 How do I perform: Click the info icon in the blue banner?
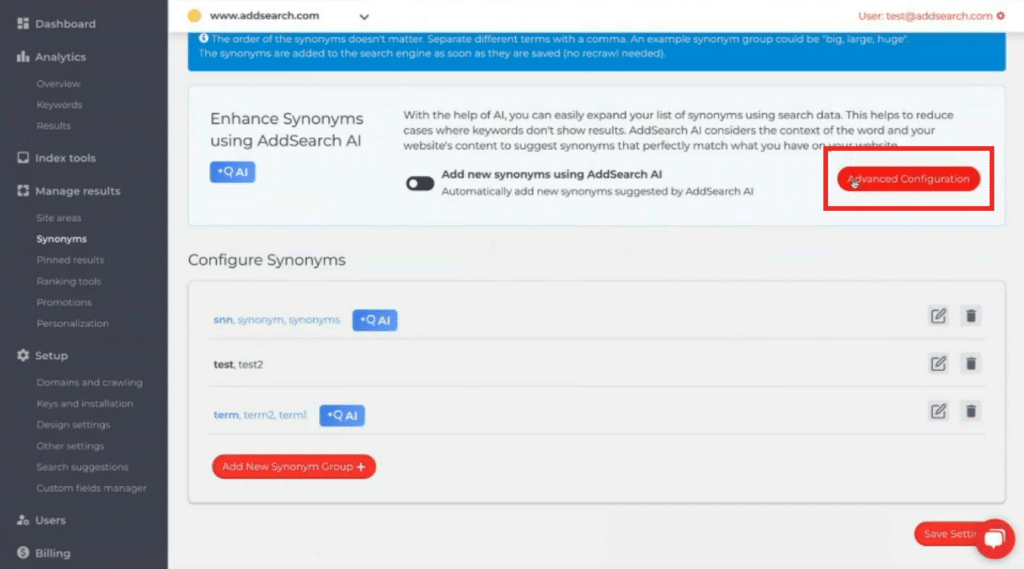click(x=203, y=39)
